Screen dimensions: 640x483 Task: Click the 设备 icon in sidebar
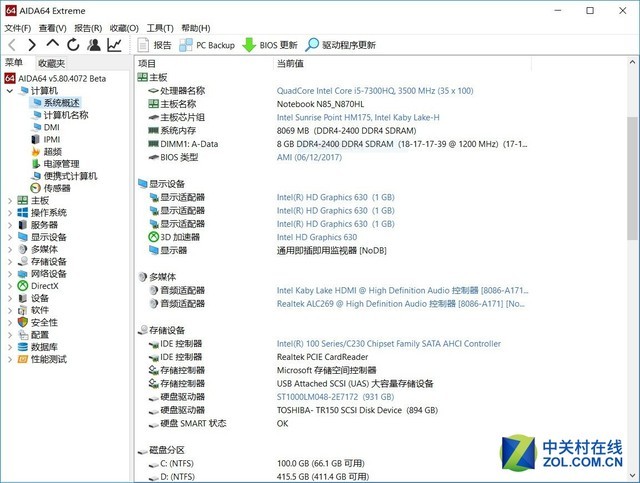pos(23,298)
